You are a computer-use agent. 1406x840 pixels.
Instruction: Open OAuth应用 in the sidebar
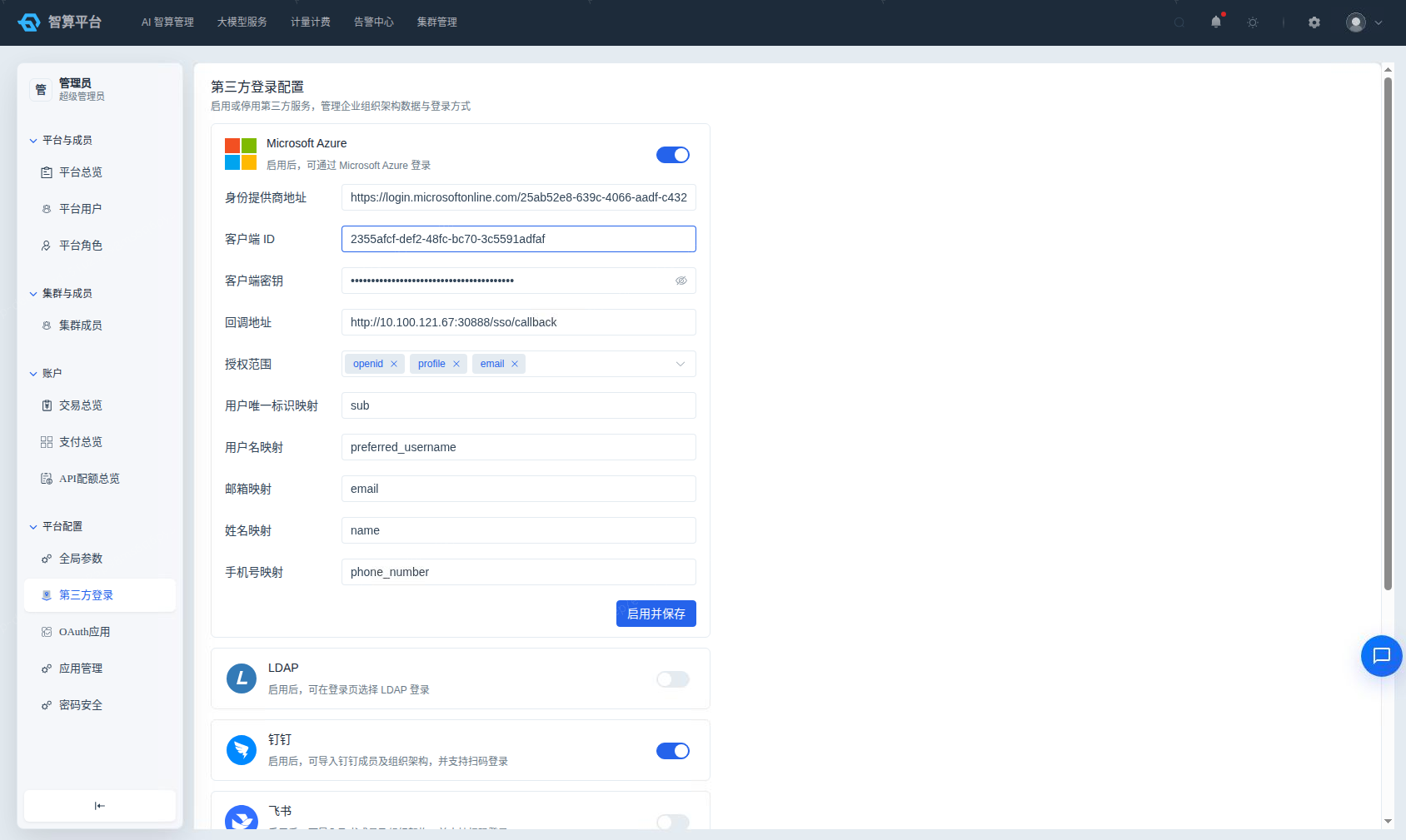100,632
